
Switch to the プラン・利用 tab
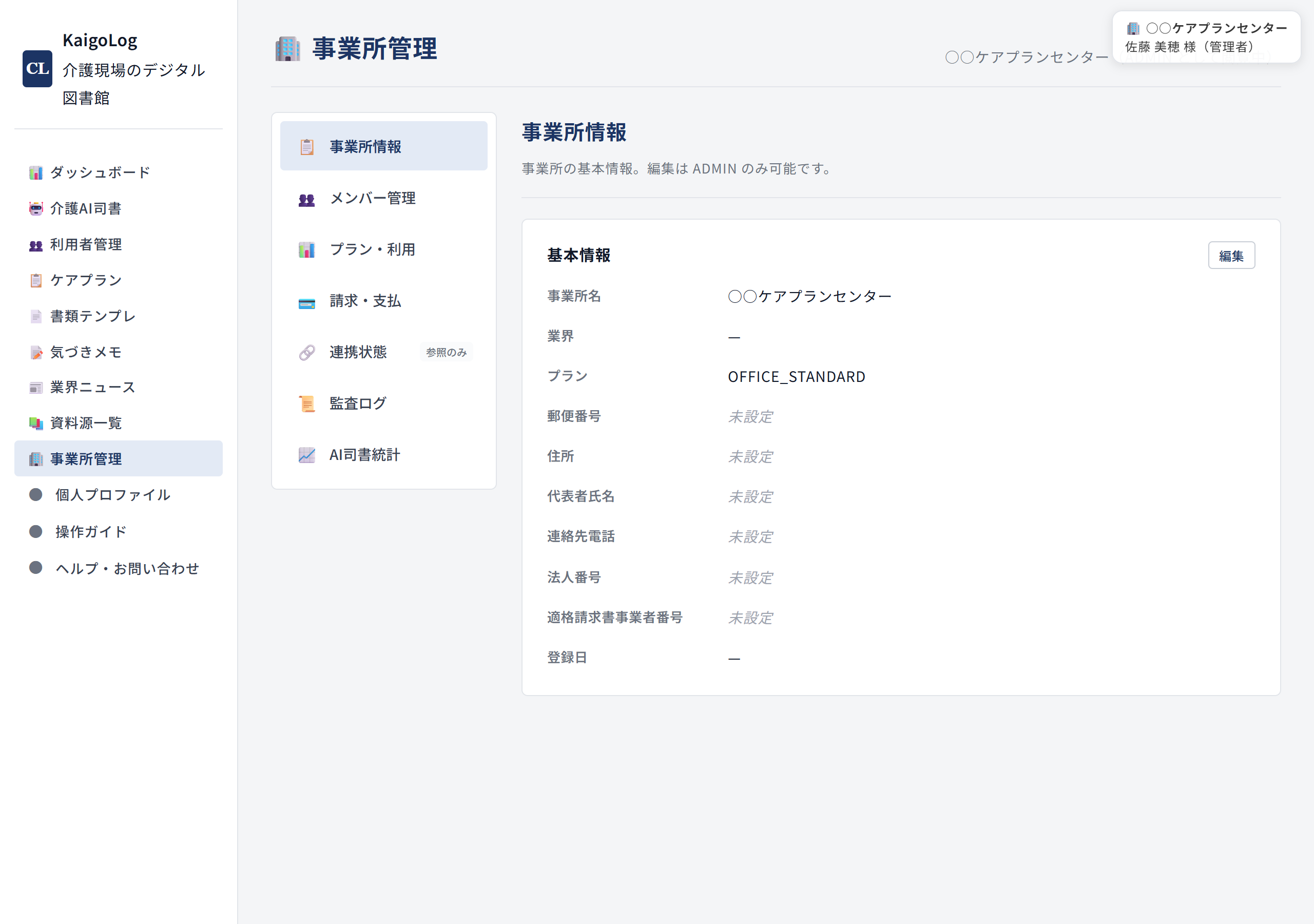coord(383,249)
